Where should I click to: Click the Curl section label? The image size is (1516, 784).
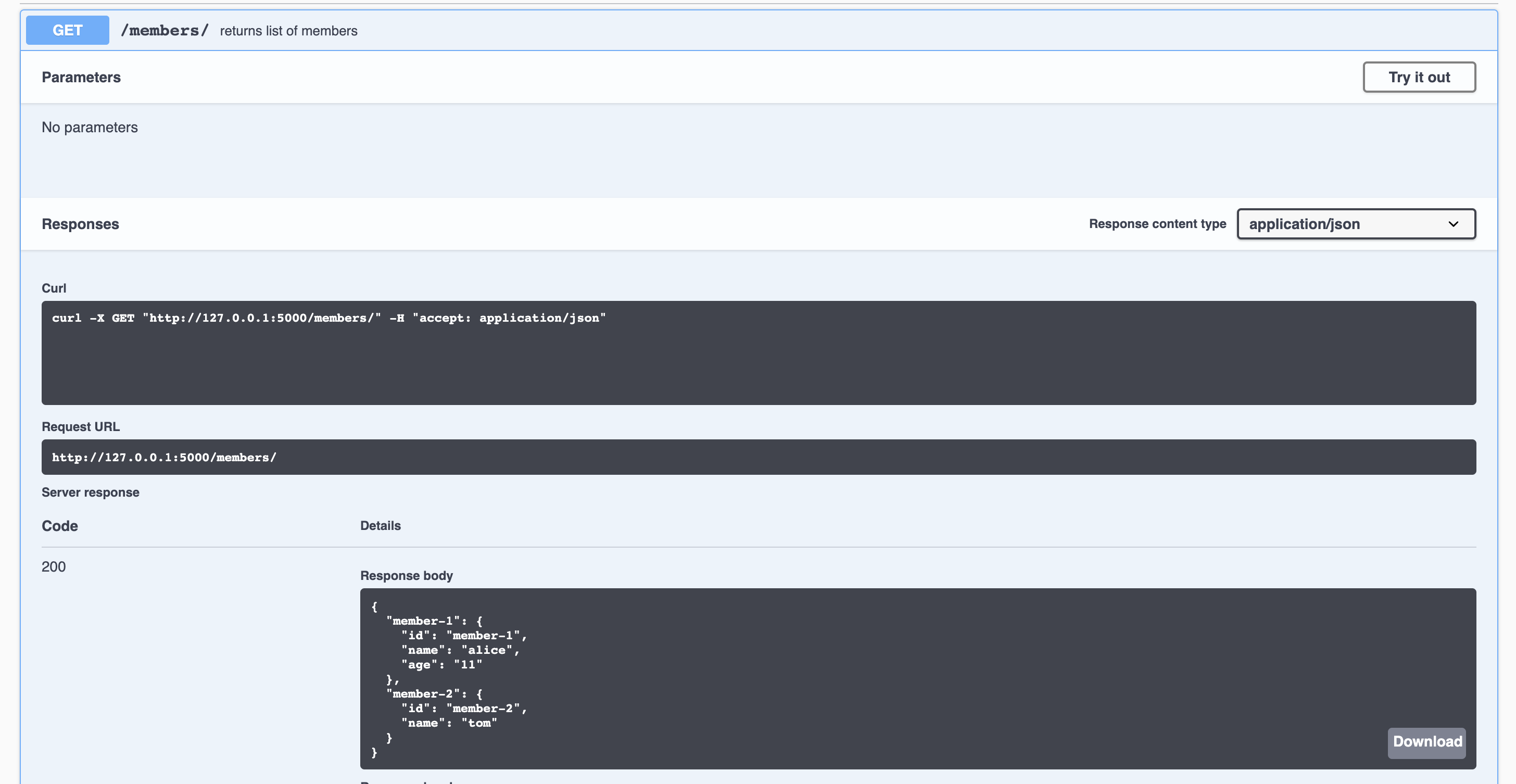[55, 288]
